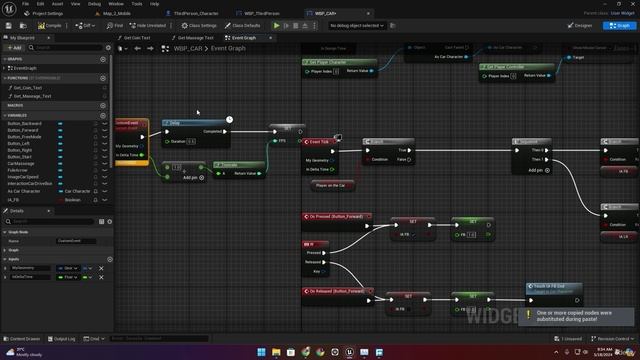Open the Content Drawer
Image resolution: width=640 pixels, height=360 pixels.
(22, 339)
